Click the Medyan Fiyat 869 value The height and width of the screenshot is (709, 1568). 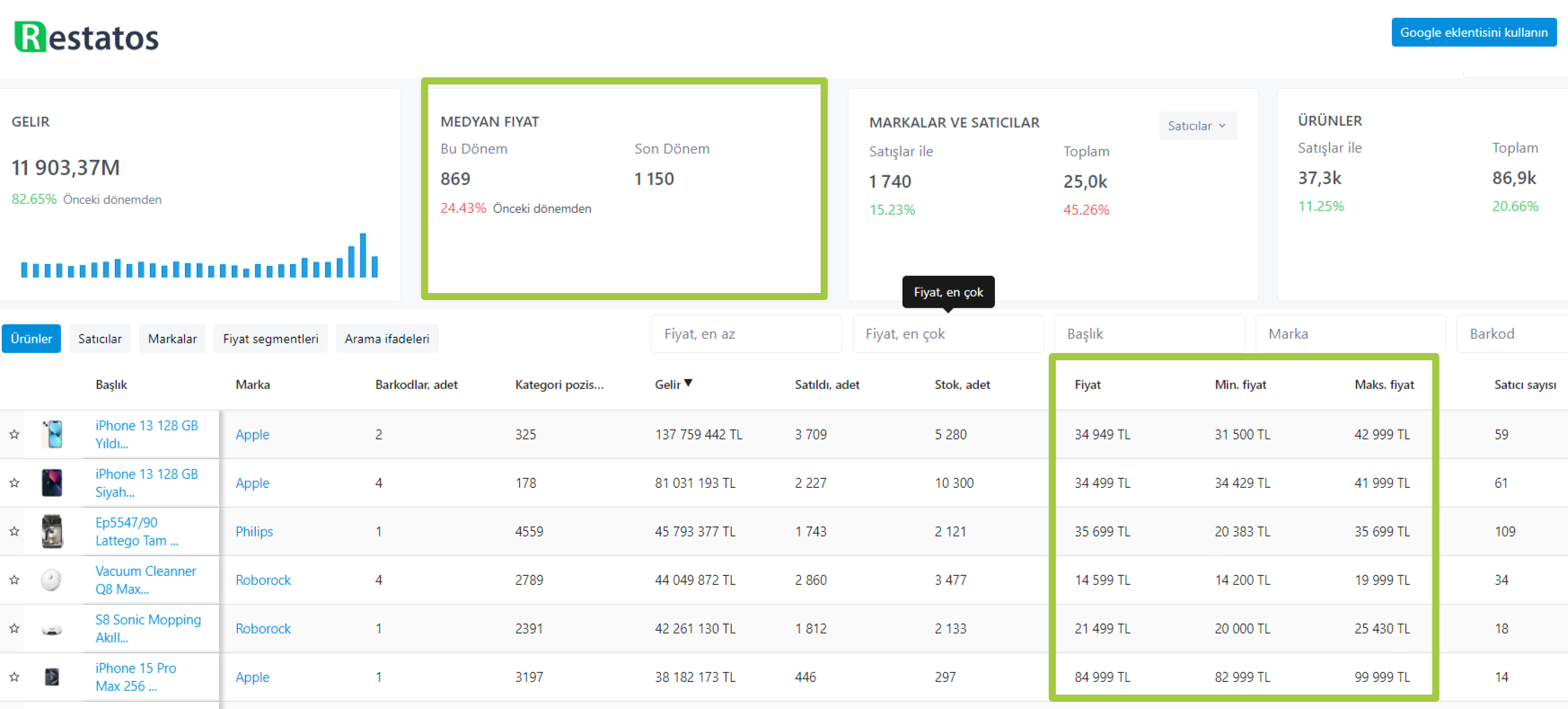pyautogui.click(x=455, y=179)
